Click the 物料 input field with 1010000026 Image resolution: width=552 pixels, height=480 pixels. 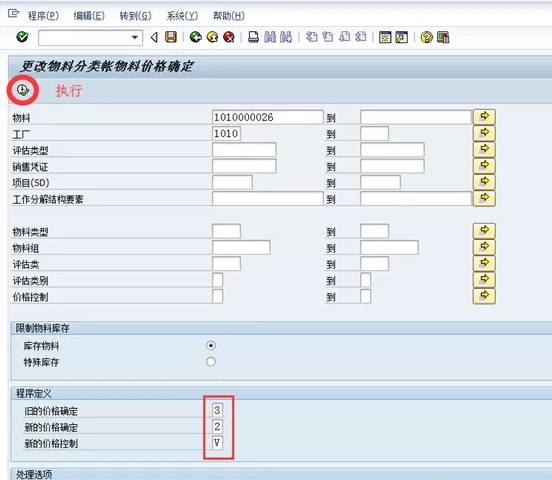(268, 117)
